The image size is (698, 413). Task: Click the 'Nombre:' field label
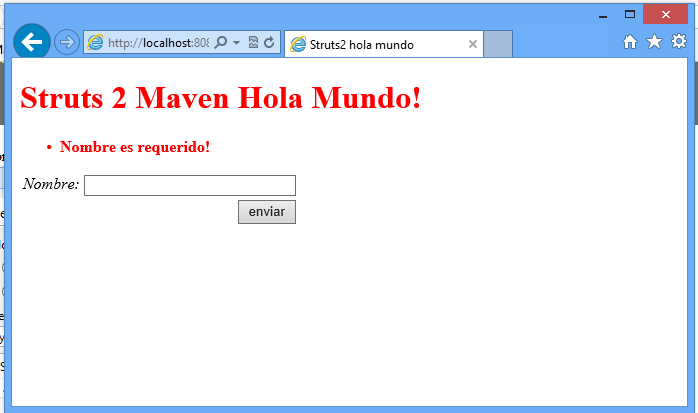coord(51,184)
